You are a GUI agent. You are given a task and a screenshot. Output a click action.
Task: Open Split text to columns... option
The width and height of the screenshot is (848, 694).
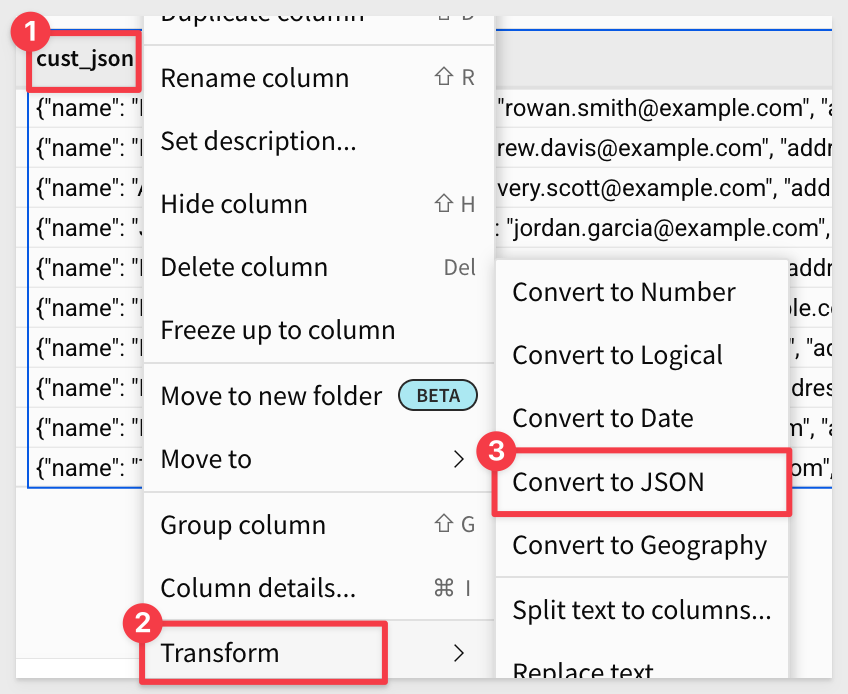[641, 610]
